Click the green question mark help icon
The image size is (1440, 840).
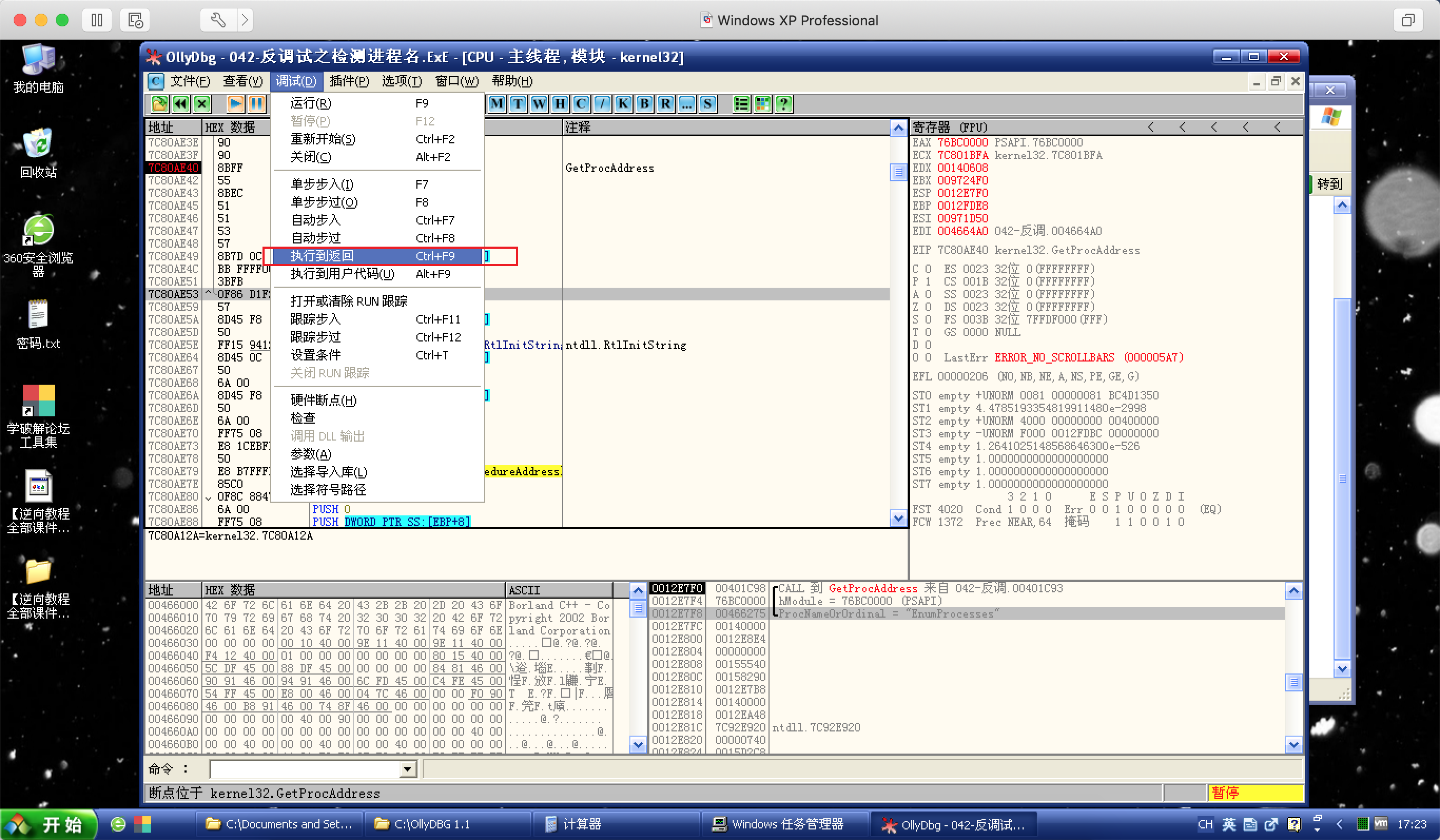[x=783, y=103]
